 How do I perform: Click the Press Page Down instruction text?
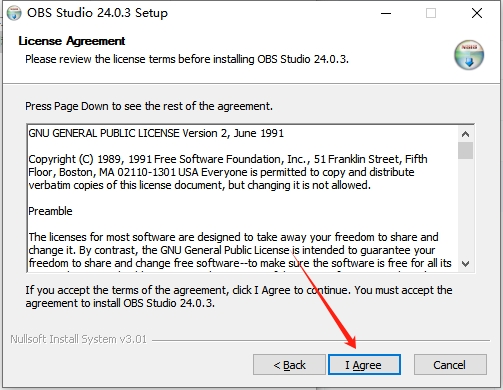pos(149,106)
